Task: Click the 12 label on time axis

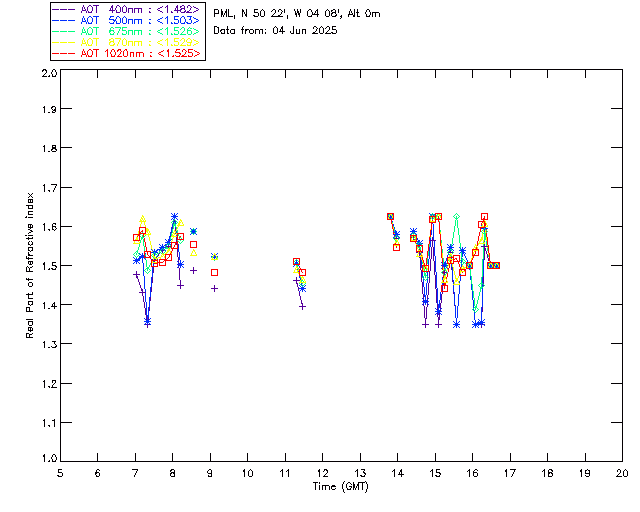Action: click(x=322, y=473)
